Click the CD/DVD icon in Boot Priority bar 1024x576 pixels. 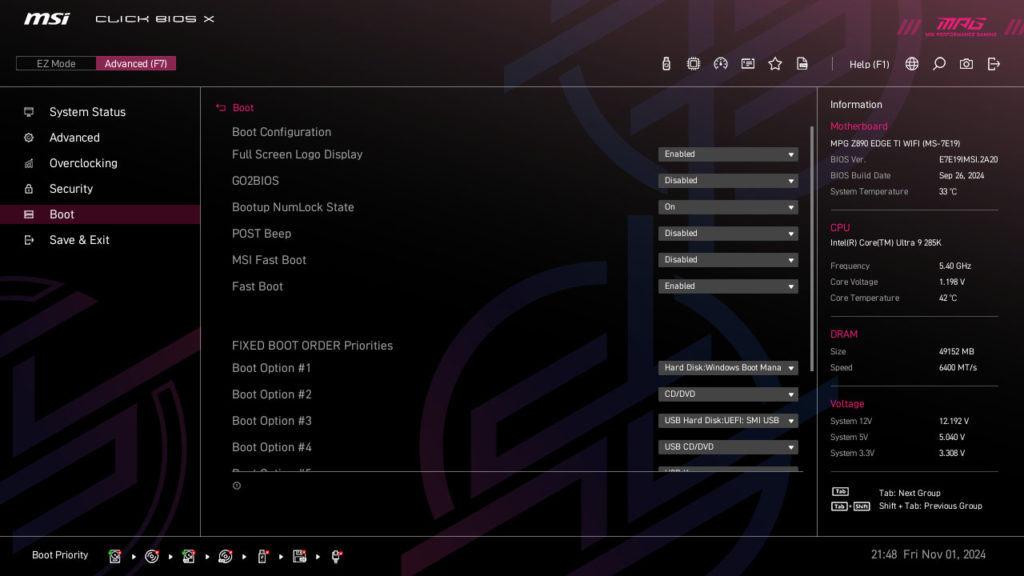[x=152, y=555]
